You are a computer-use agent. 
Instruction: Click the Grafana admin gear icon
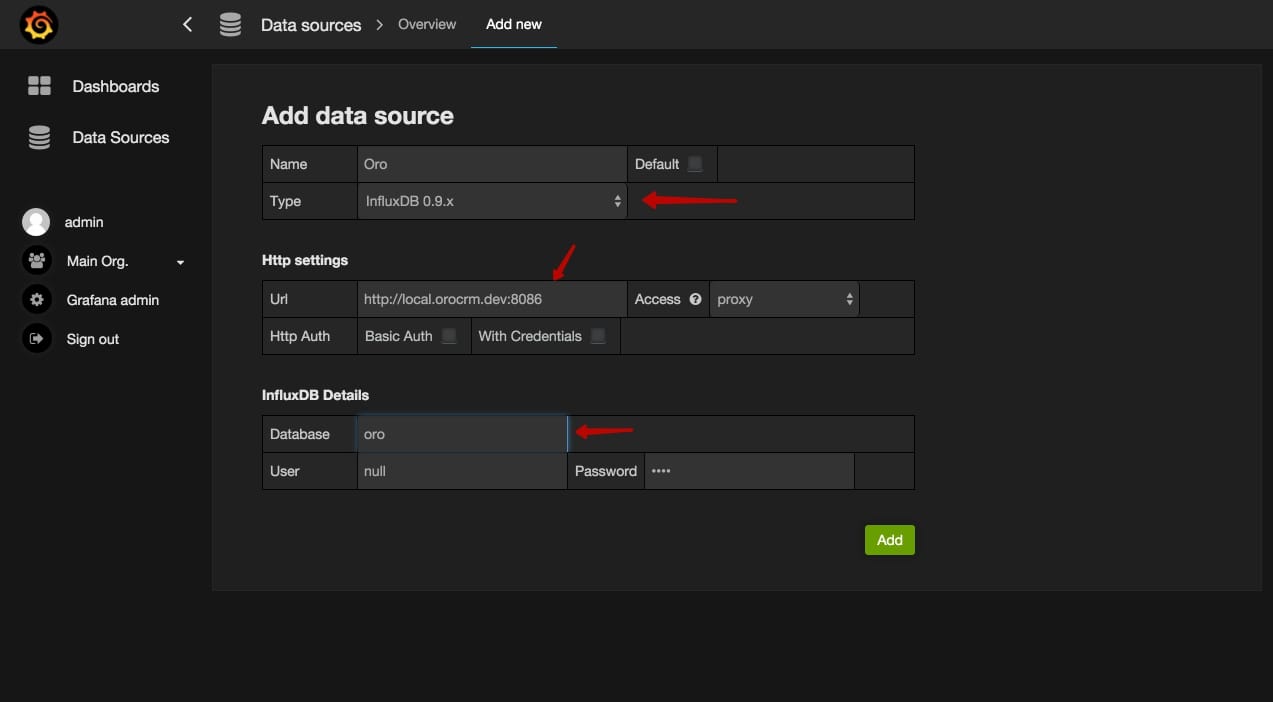tap(36, 300)
